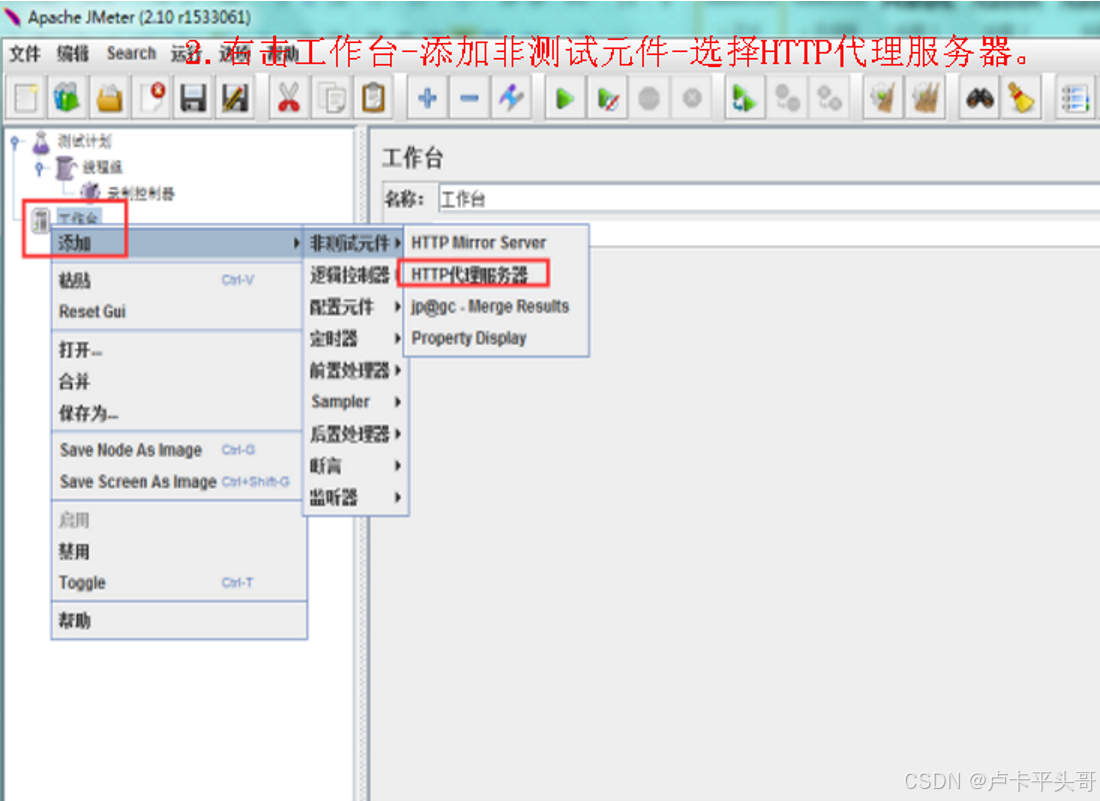Click the Remote Start icon
1100x801 pixels.
point(744,98)
